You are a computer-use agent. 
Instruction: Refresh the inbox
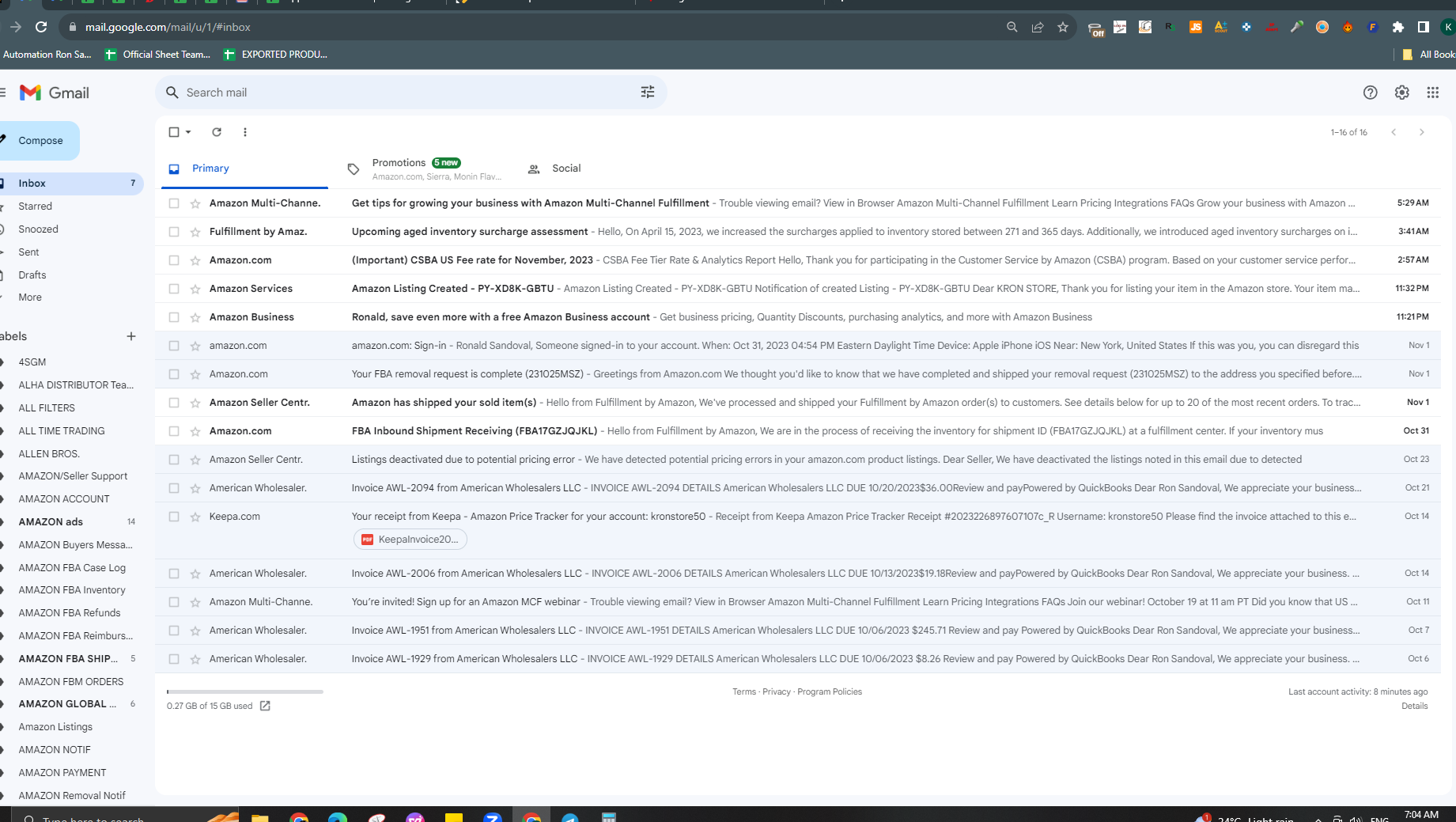tap(217, 132)
